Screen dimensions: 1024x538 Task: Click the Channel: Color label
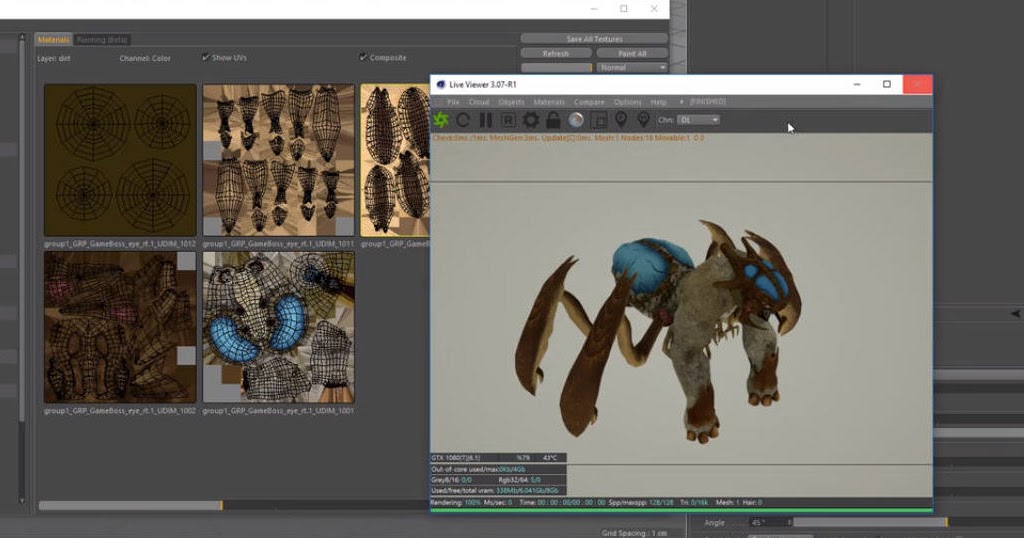click(x=145, y=58)
